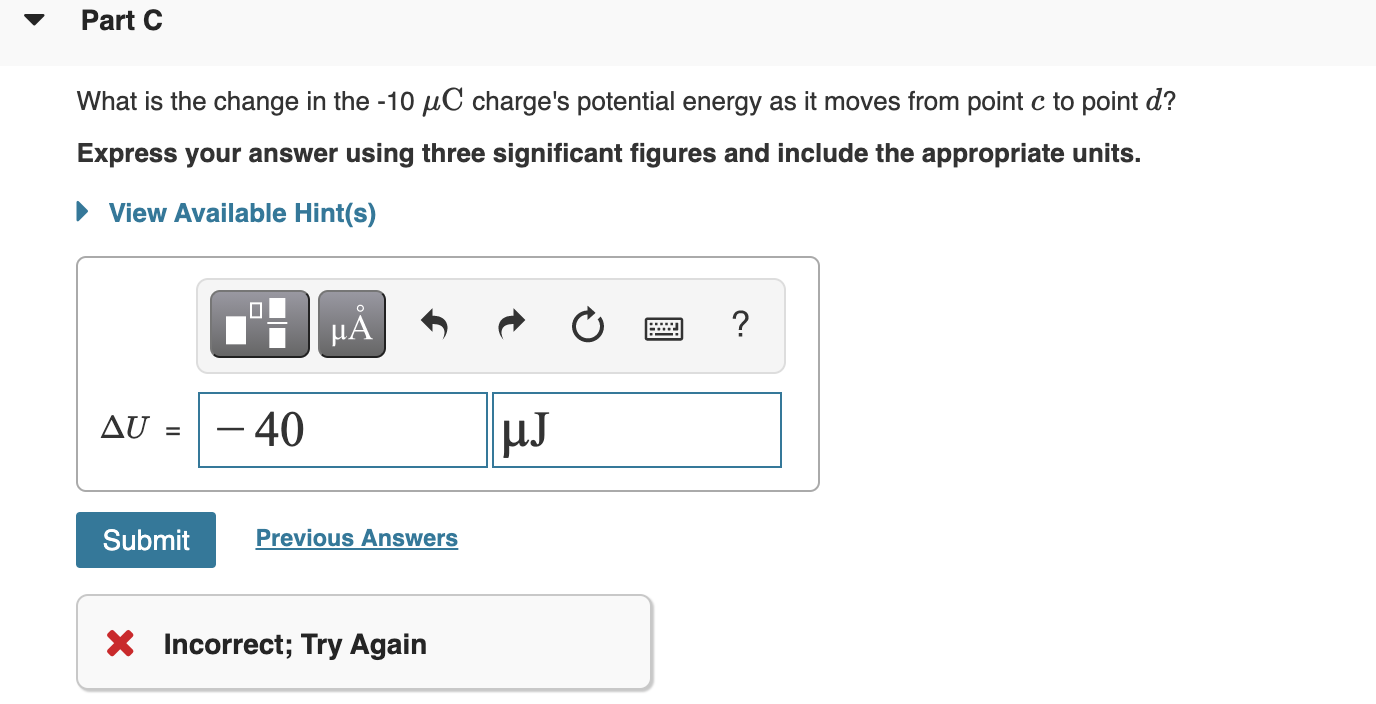Image resolution: width=1376 pixels, height=704 pixels.
Task: Reset the answer using the circular reset icon
Action: click(587, 324)
